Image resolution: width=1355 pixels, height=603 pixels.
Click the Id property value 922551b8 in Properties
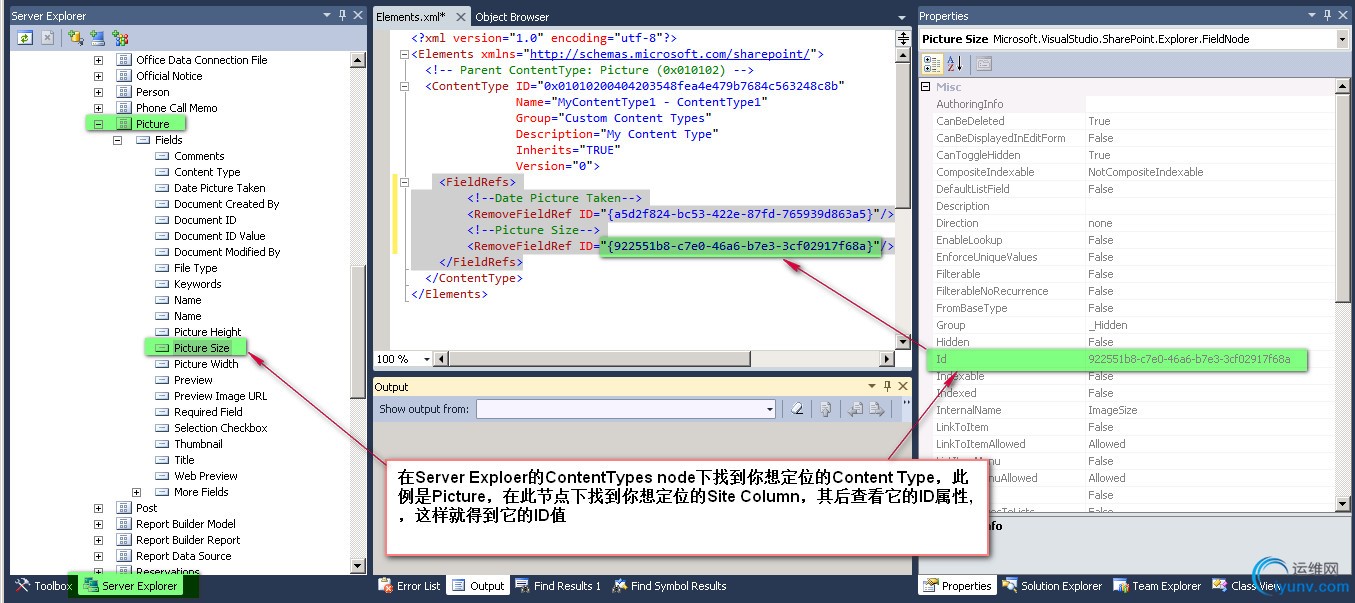point(1189,359)
